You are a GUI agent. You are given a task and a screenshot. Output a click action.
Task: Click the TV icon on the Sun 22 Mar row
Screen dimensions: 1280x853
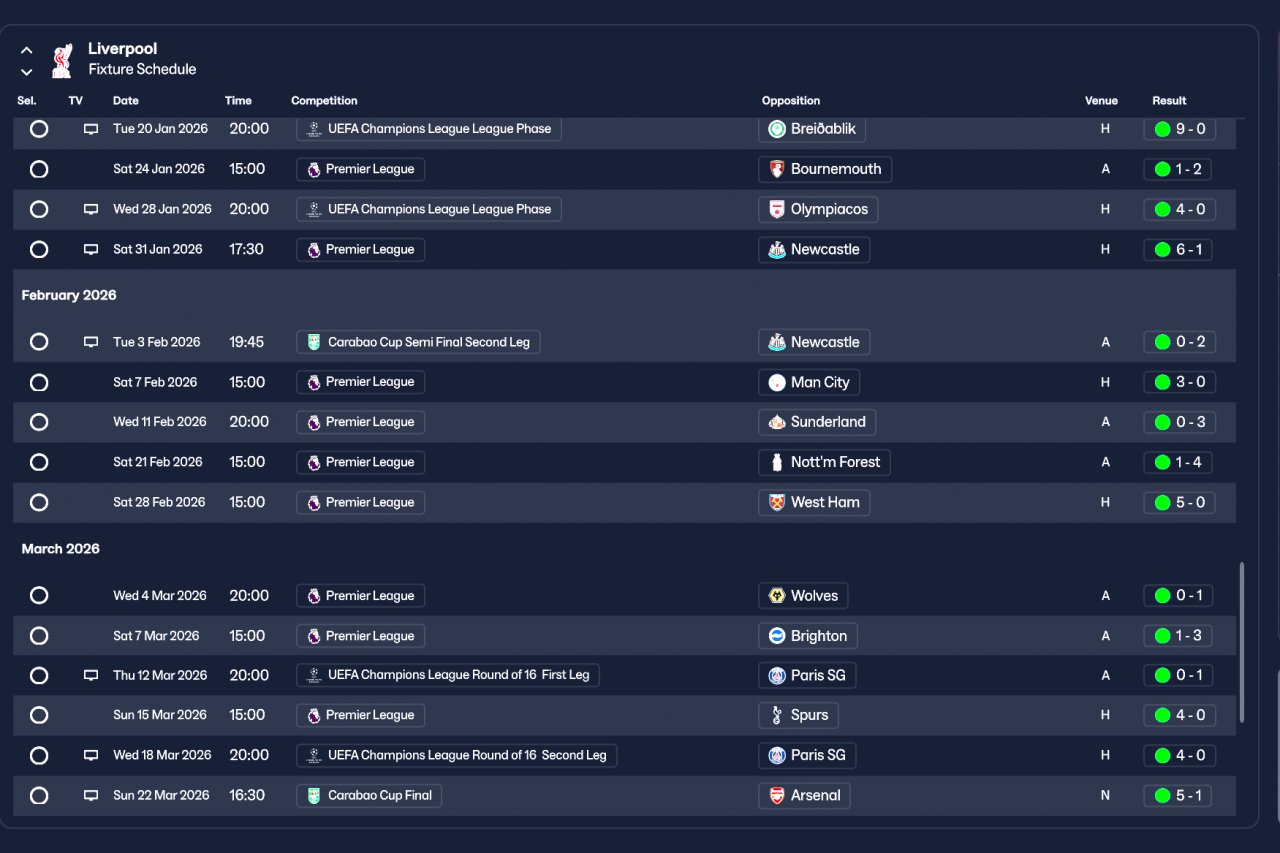coord(91,795)
